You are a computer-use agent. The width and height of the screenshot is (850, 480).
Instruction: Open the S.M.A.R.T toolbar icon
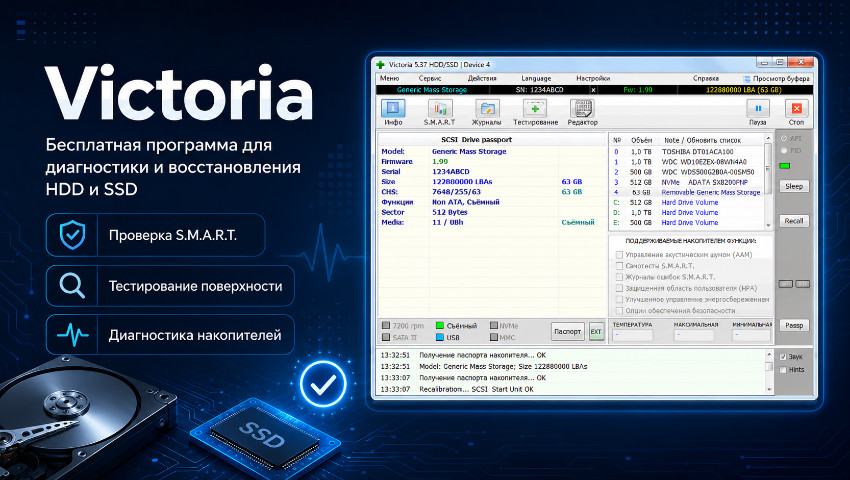pos(440,109)
